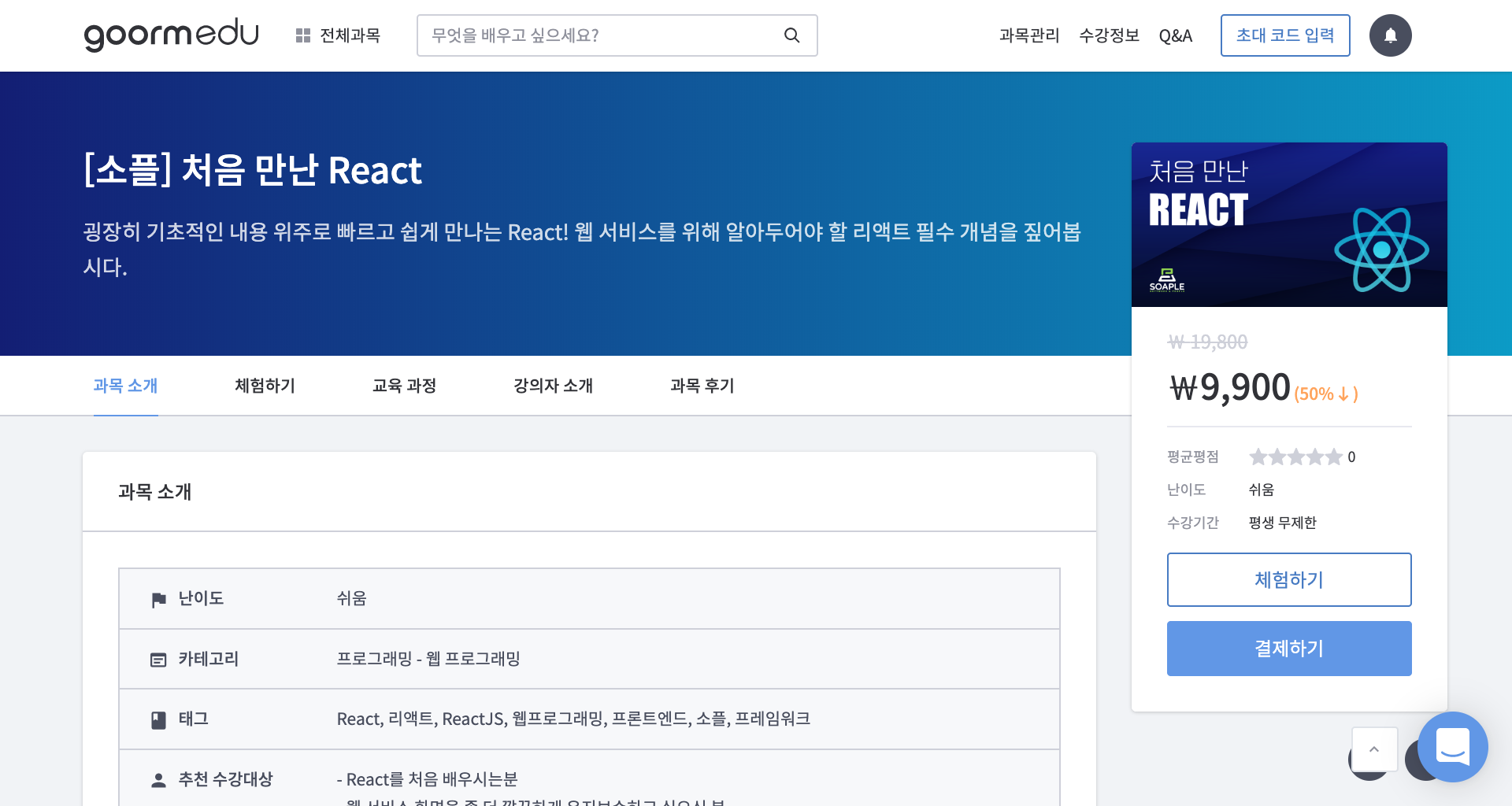The width and height of the screenshot is (1512, 806).
Task: Click the 전체과목 label
Action: (350, 35)
